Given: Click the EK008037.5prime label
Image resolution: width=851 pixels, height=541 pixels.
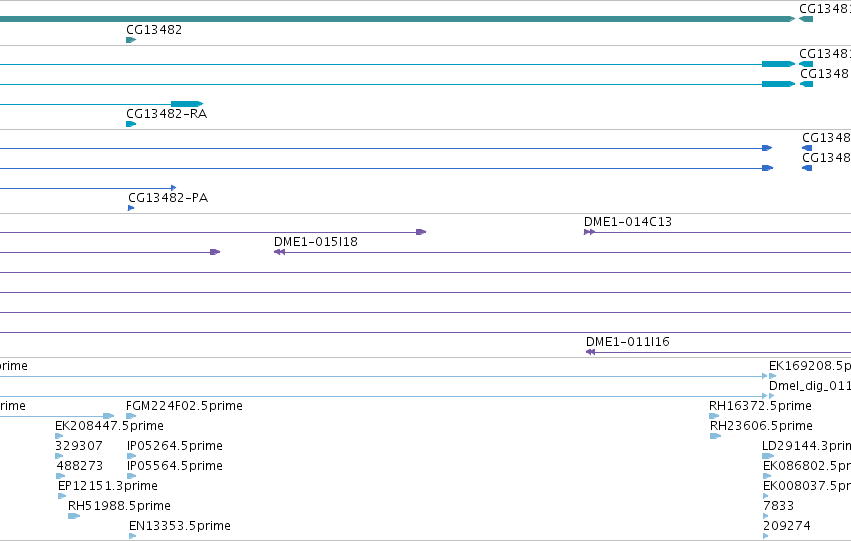Looking at the screenshot, I should pyautogui.click(x=807, y=486).
